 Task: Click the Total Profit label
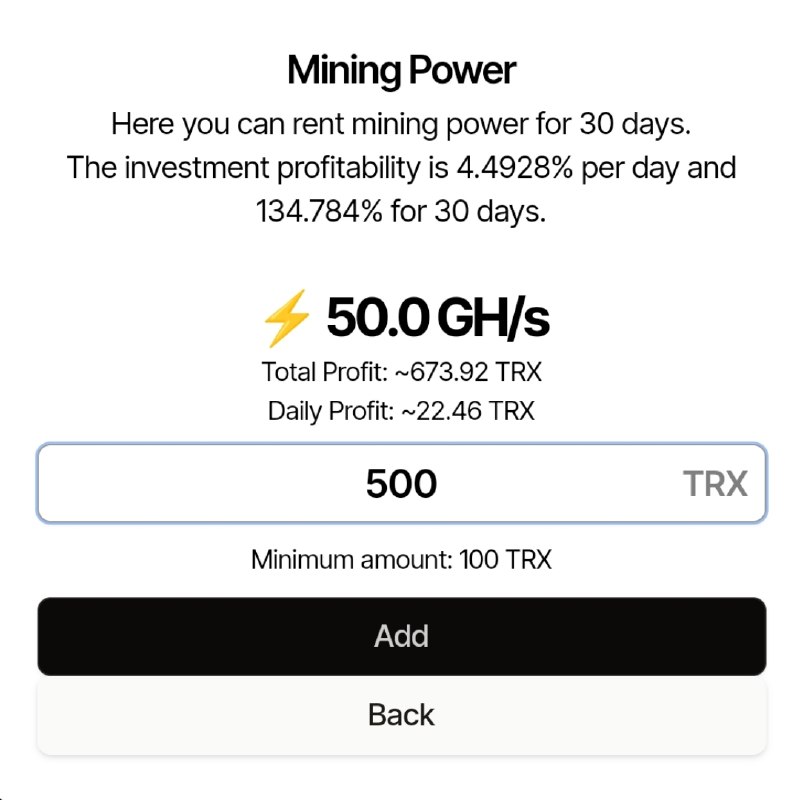(x=322, y=373)
